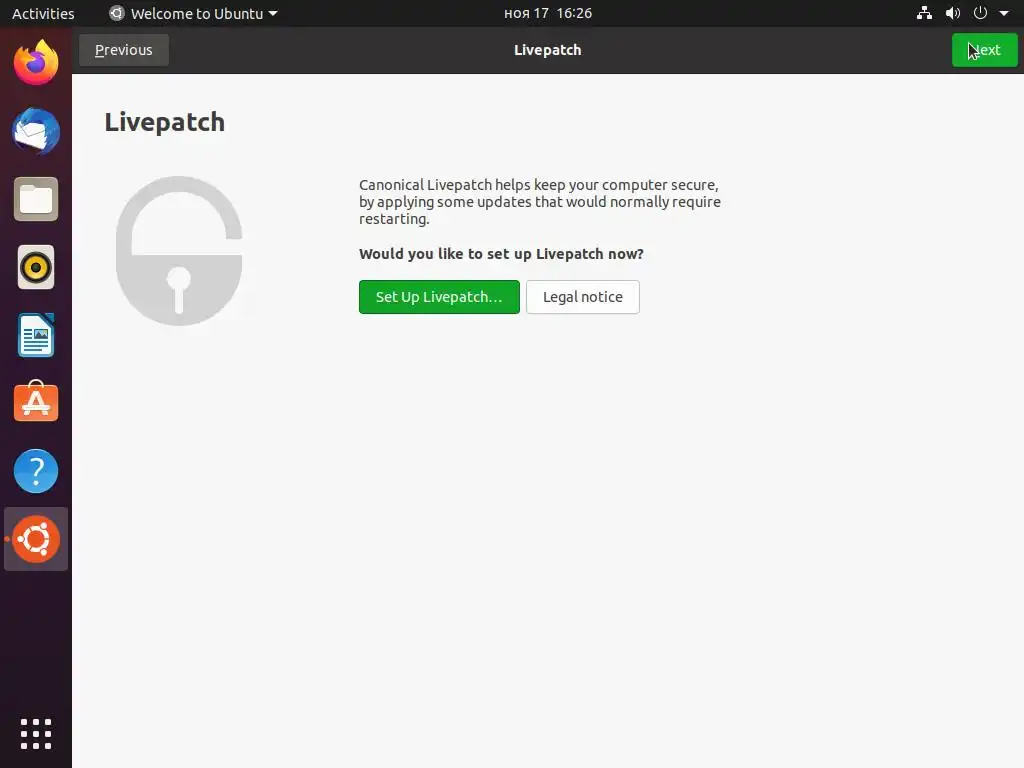
Task: Open the Files manager dock icon
Action: point(36,199)
